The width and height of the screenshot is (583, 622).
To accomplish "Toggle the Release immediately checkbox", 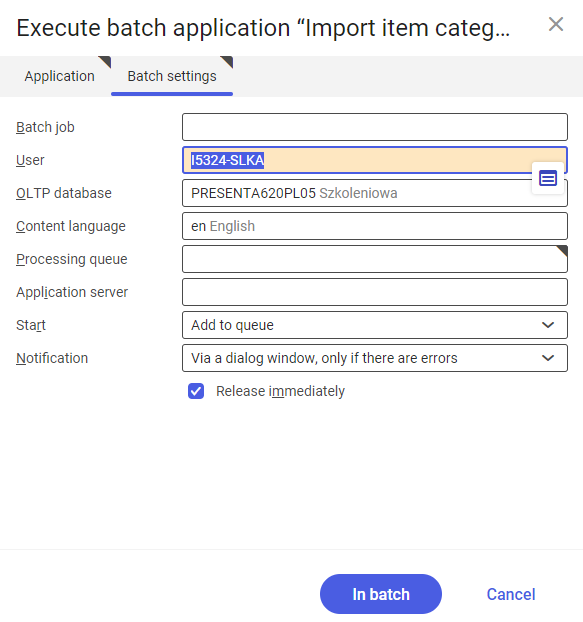I will click(196, 391).
